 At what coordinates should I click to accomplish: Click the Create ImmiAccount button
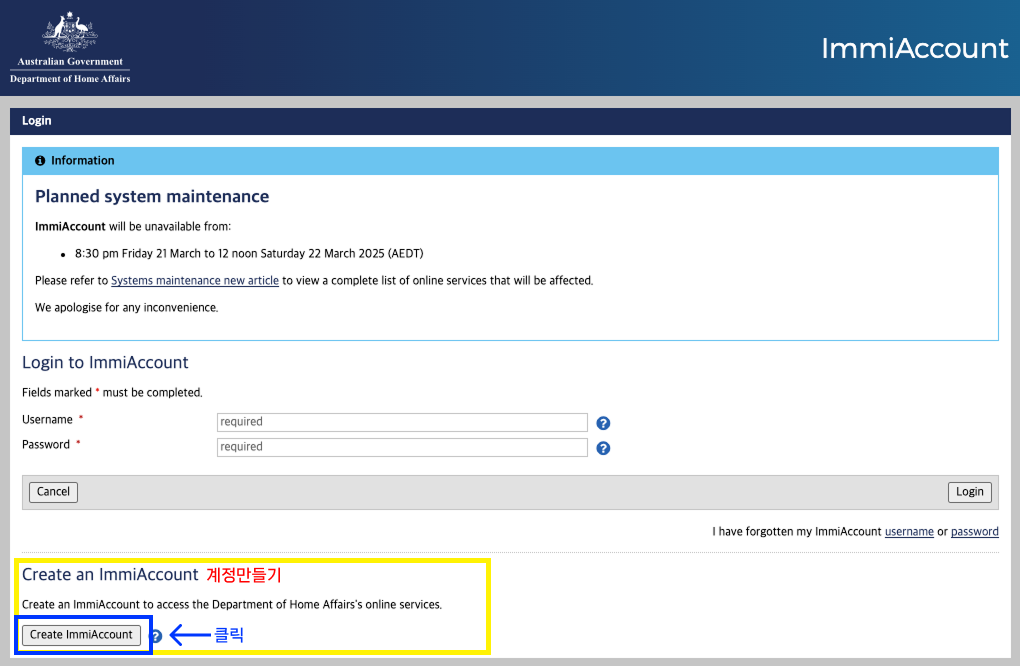click(81, 635)
